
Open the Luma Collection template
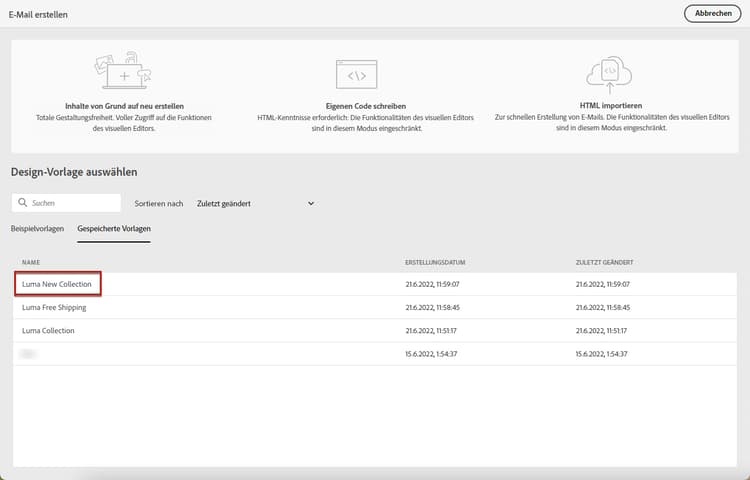(48, 330)
